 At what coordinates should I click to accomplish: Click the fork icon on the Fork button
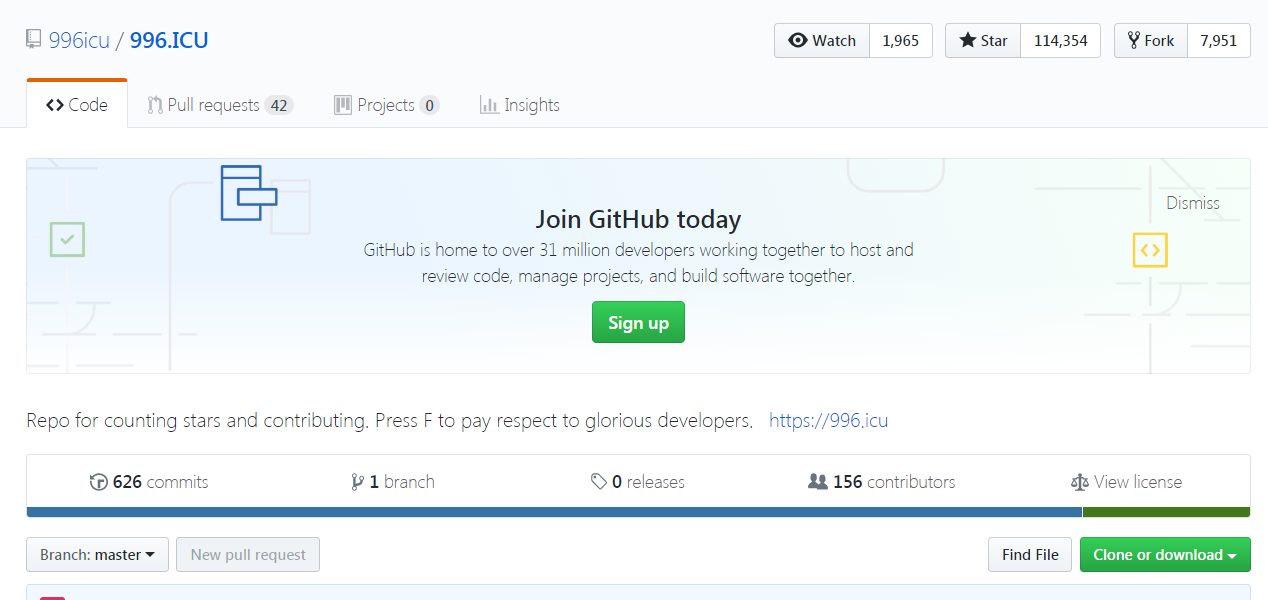tap(1134, 41)
